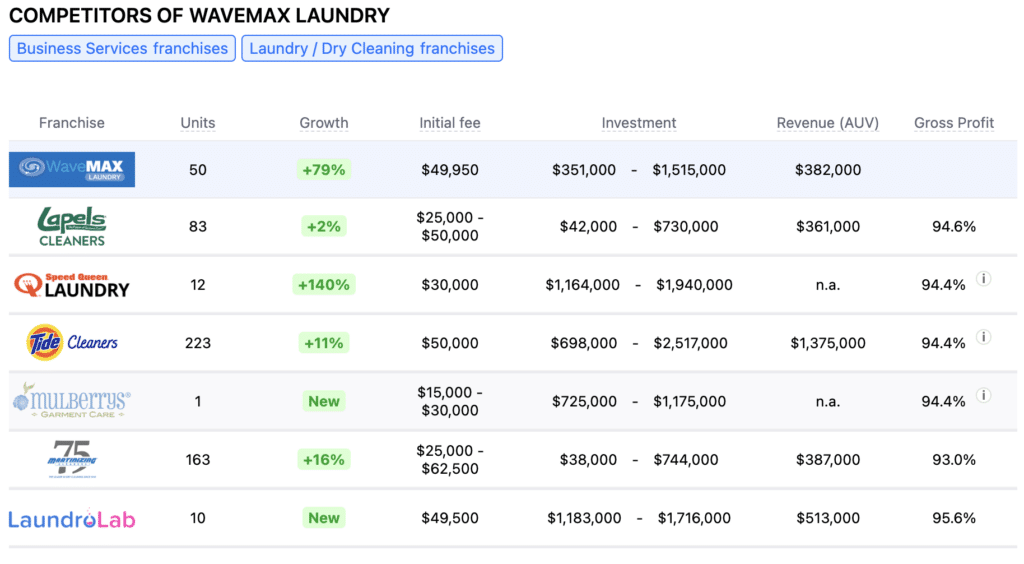Click the New badge in Mulberrys row
This screenshot has height=564, width=1024.
(x=324, y=401)
